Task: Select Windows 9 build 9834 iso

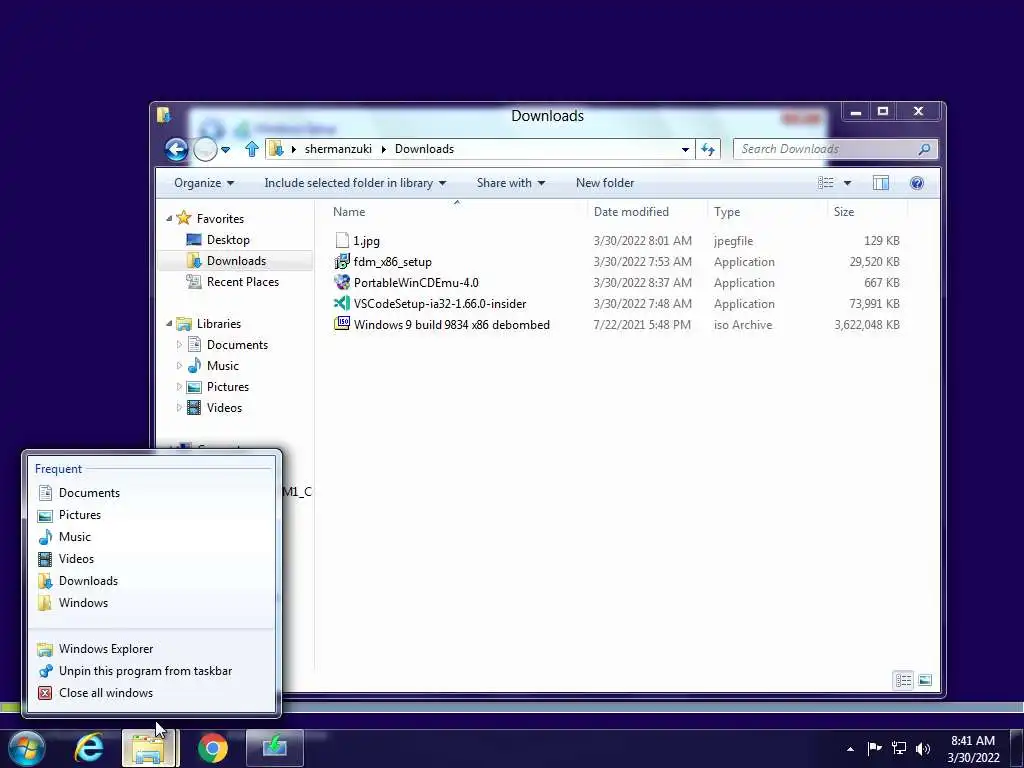Action: [451, 325]
